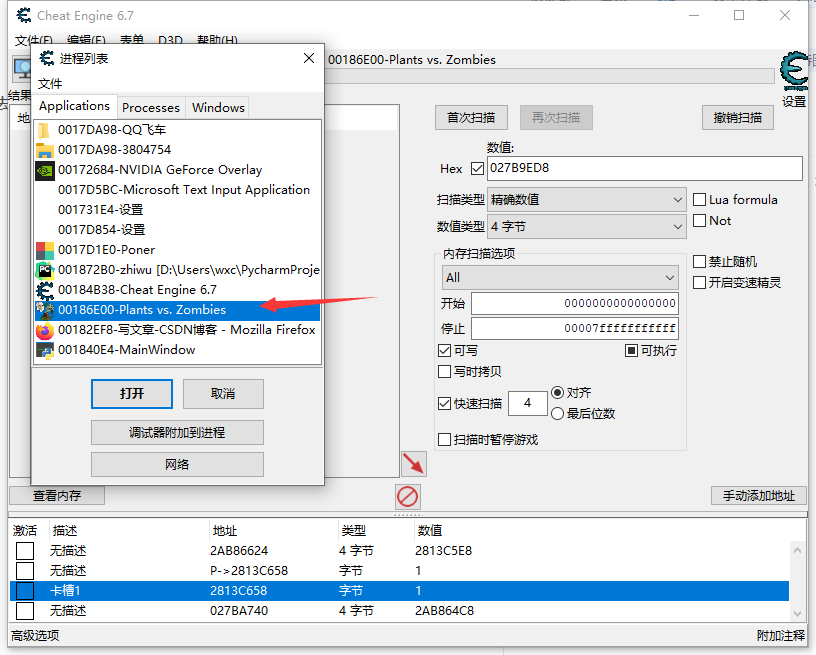The width and height of the screenshot is (816, 655).
Task: Open the 文件 menu in process list
Action: [x=50, y=84]
